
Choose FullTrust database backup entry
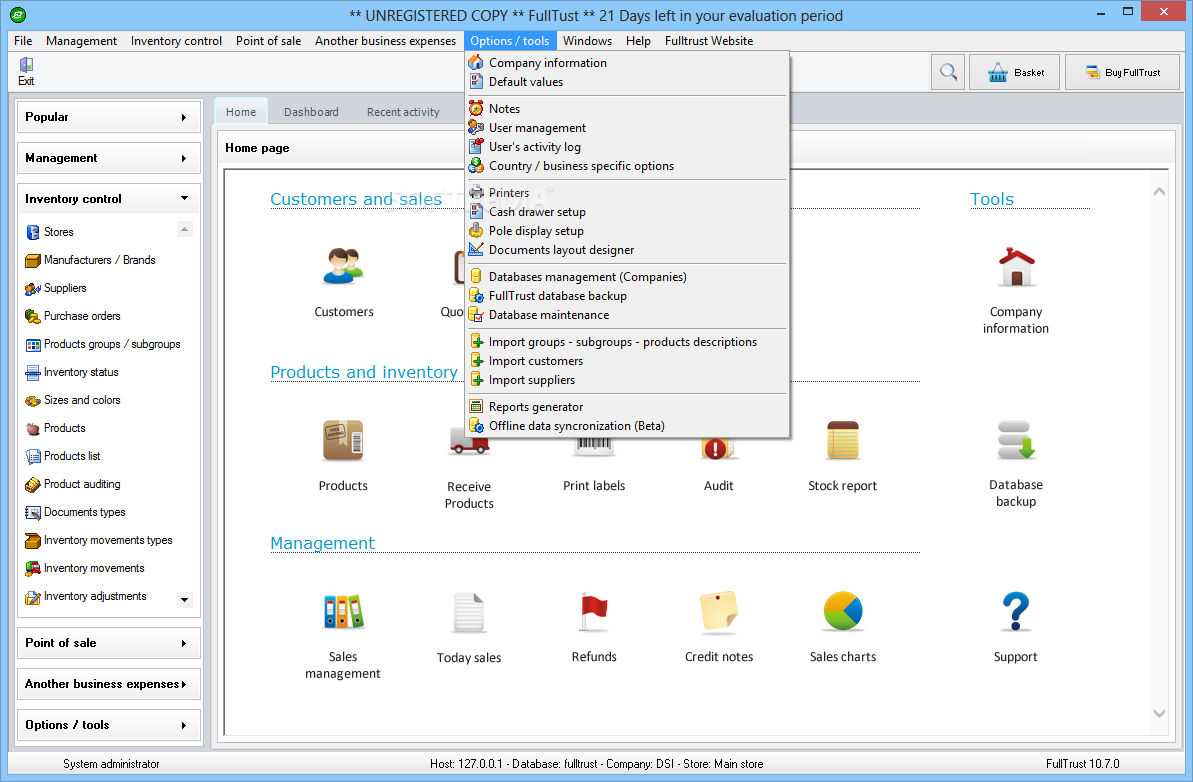pos(627,296)
